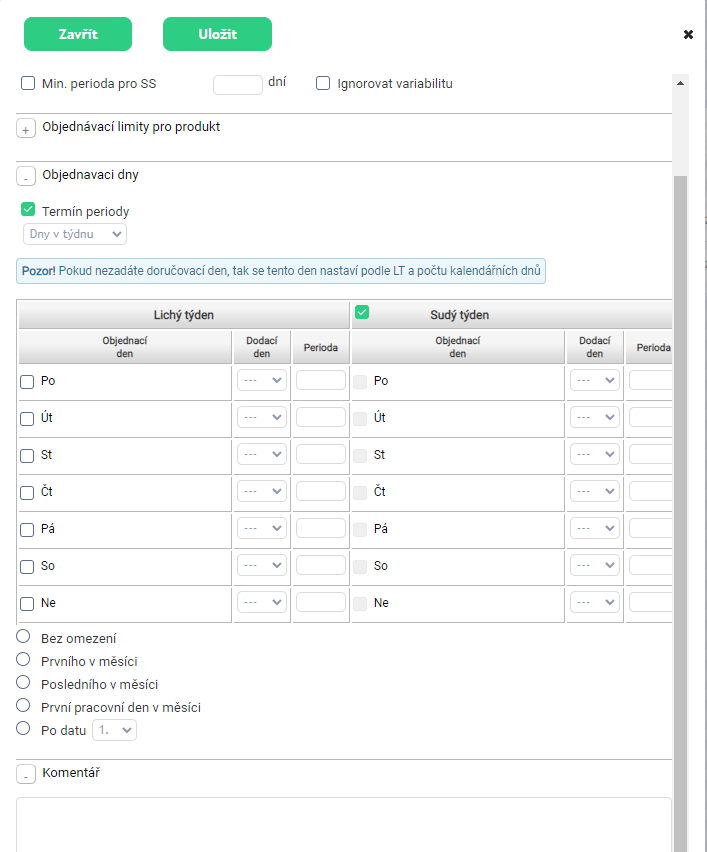Check Po in Lichý týden column
Viewport: 707px width, 852px height.
coord(28,381)
